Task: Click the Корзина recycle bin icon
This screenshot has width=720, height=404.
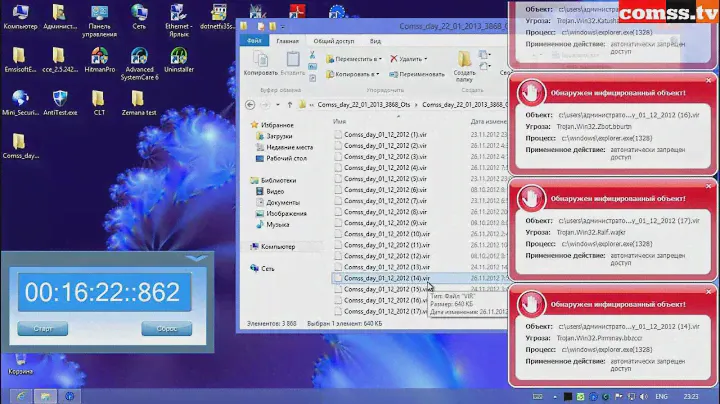Action: point(19,362)
